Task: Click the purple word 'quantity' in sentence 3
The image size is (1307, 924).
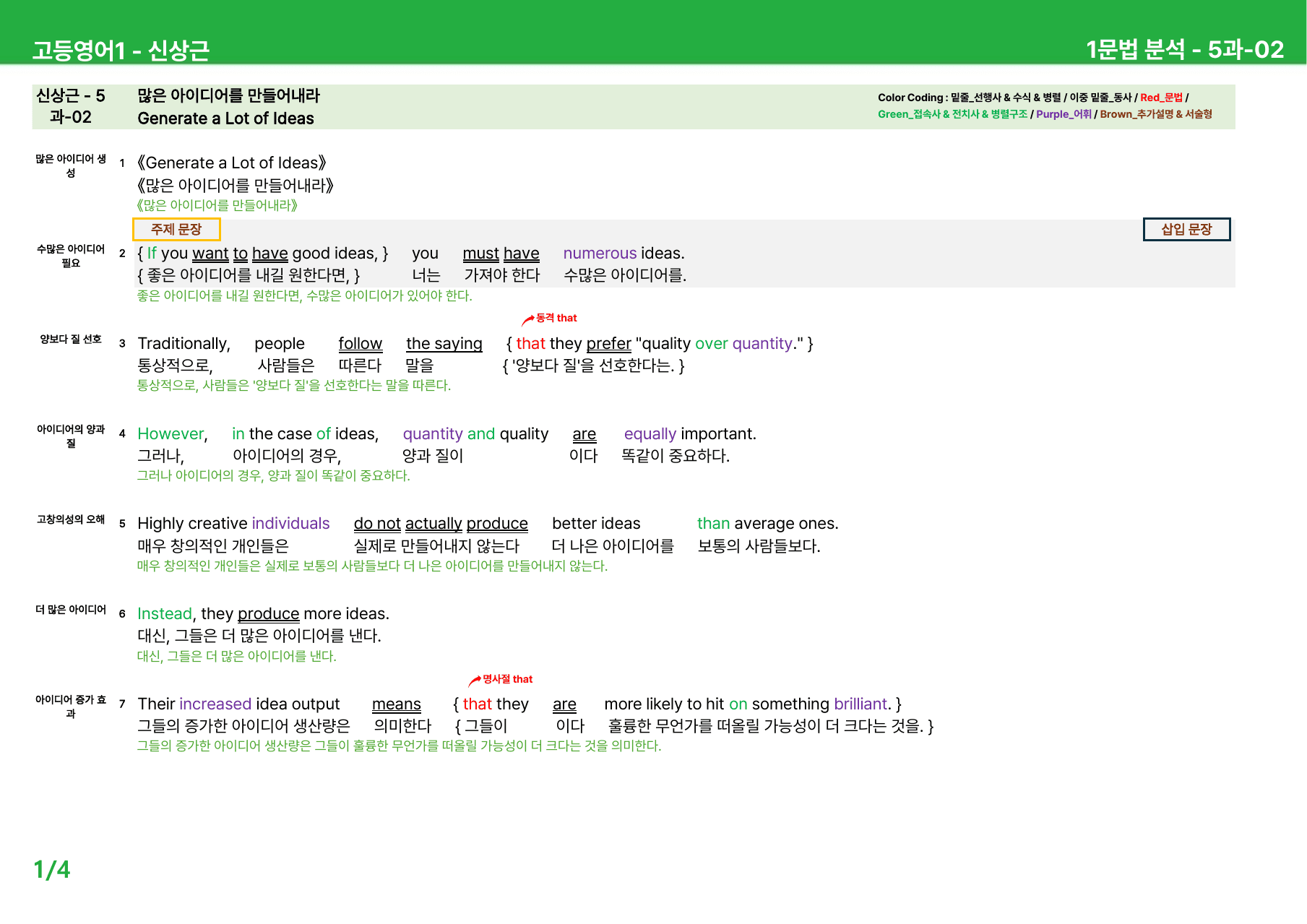Action: tap(762, 343)
